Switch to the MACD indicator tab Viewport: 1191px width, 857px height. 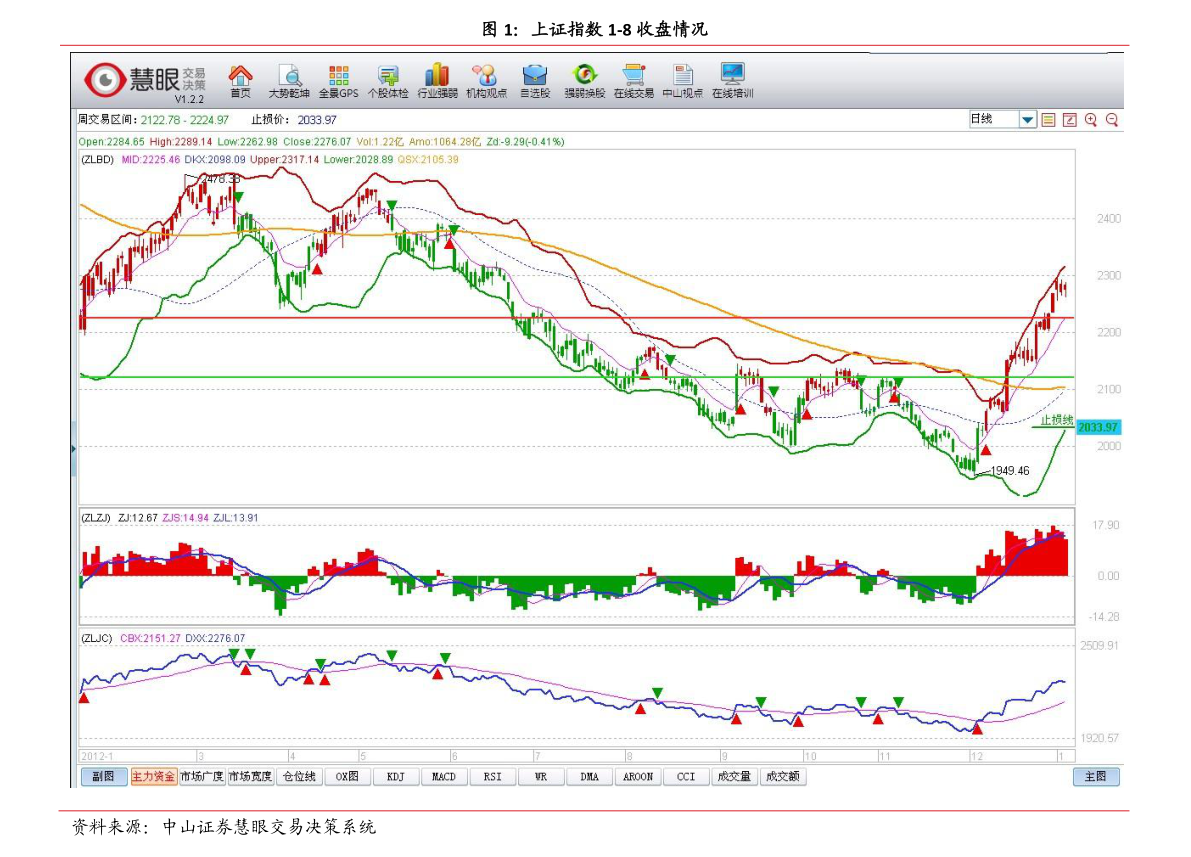tap(444, 777)
